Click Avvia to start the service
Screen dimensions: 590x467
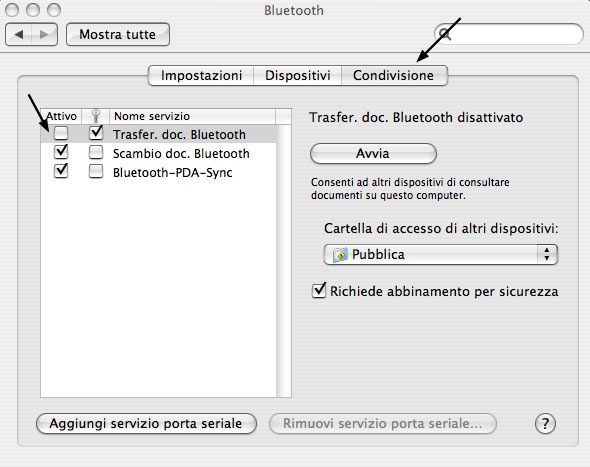pyautogui.click(x=373, y=154)
